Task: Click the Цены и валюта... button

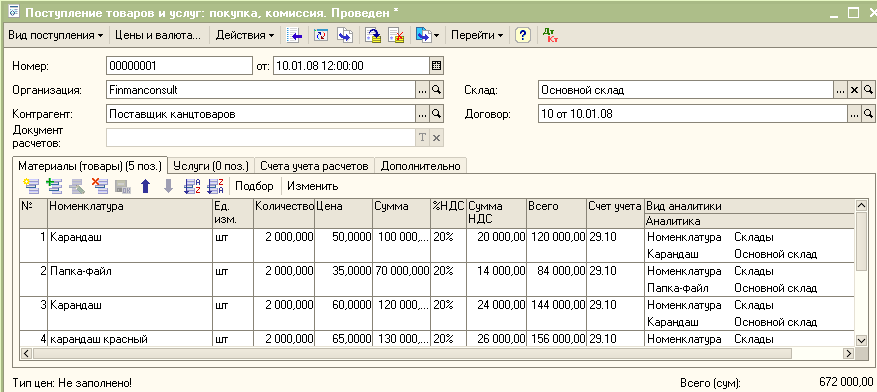Action: coord(158,35)
